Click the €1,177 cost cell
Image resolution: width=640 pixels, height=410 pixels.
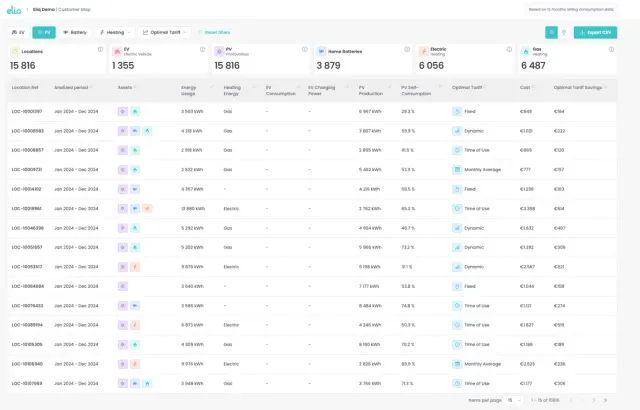point(526,383)
